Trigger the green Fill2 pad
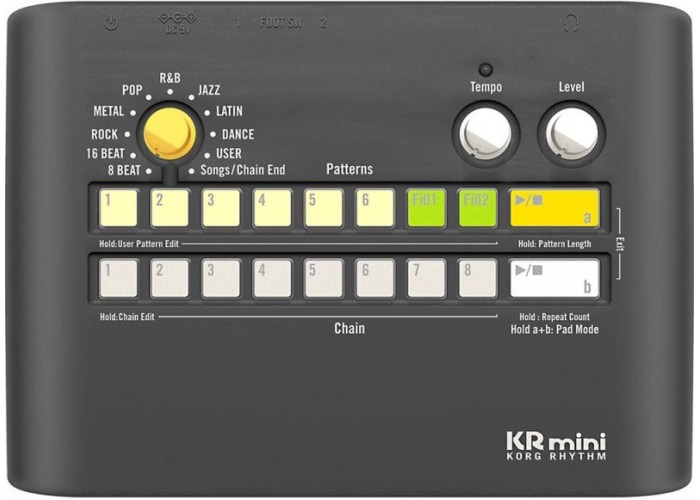This screenshot has width=700, height=500. [x=478, y=208]
